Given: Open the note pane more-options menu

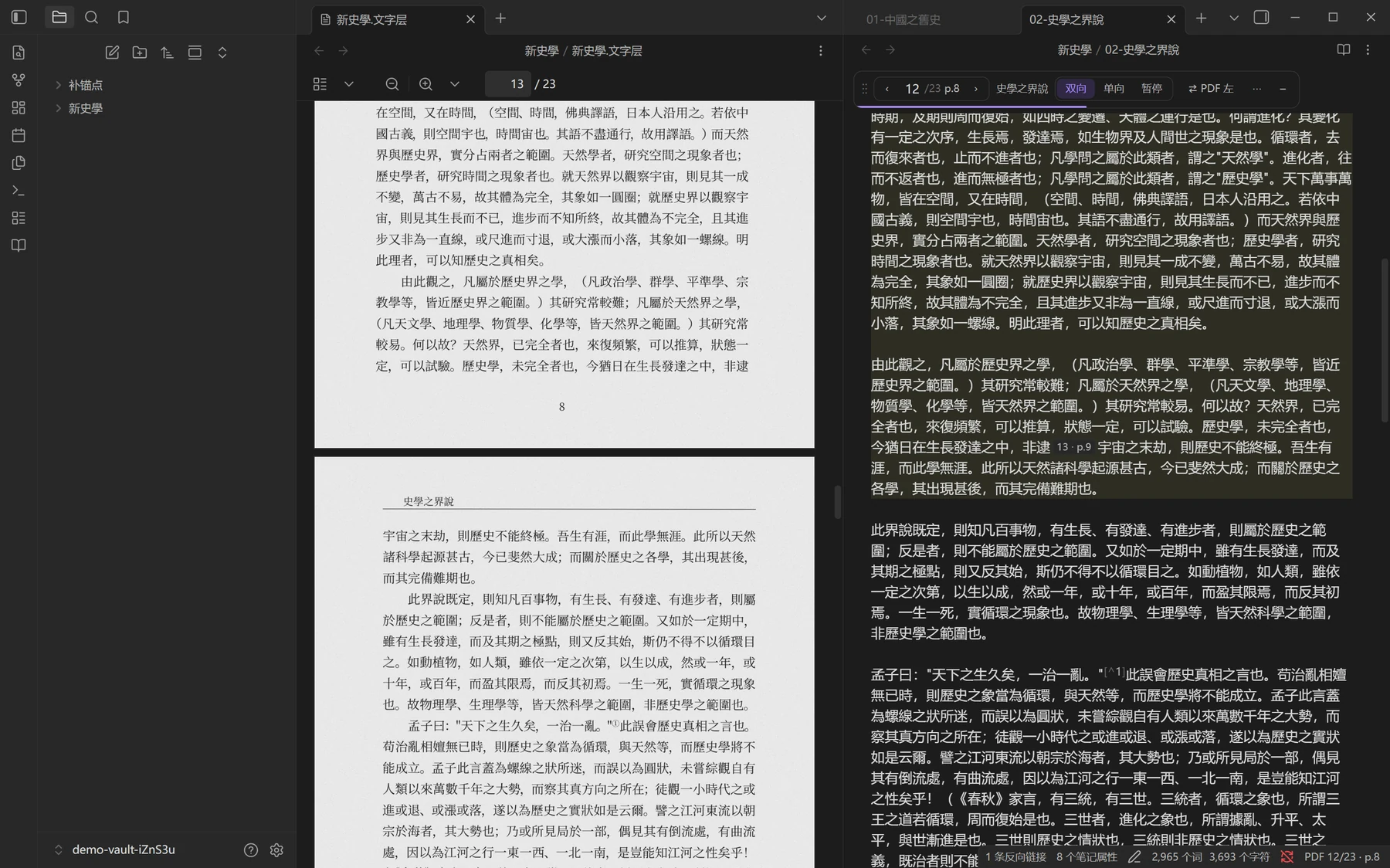Looking at the screenshot, I should pyautogui.click(x=1368, y=49).
